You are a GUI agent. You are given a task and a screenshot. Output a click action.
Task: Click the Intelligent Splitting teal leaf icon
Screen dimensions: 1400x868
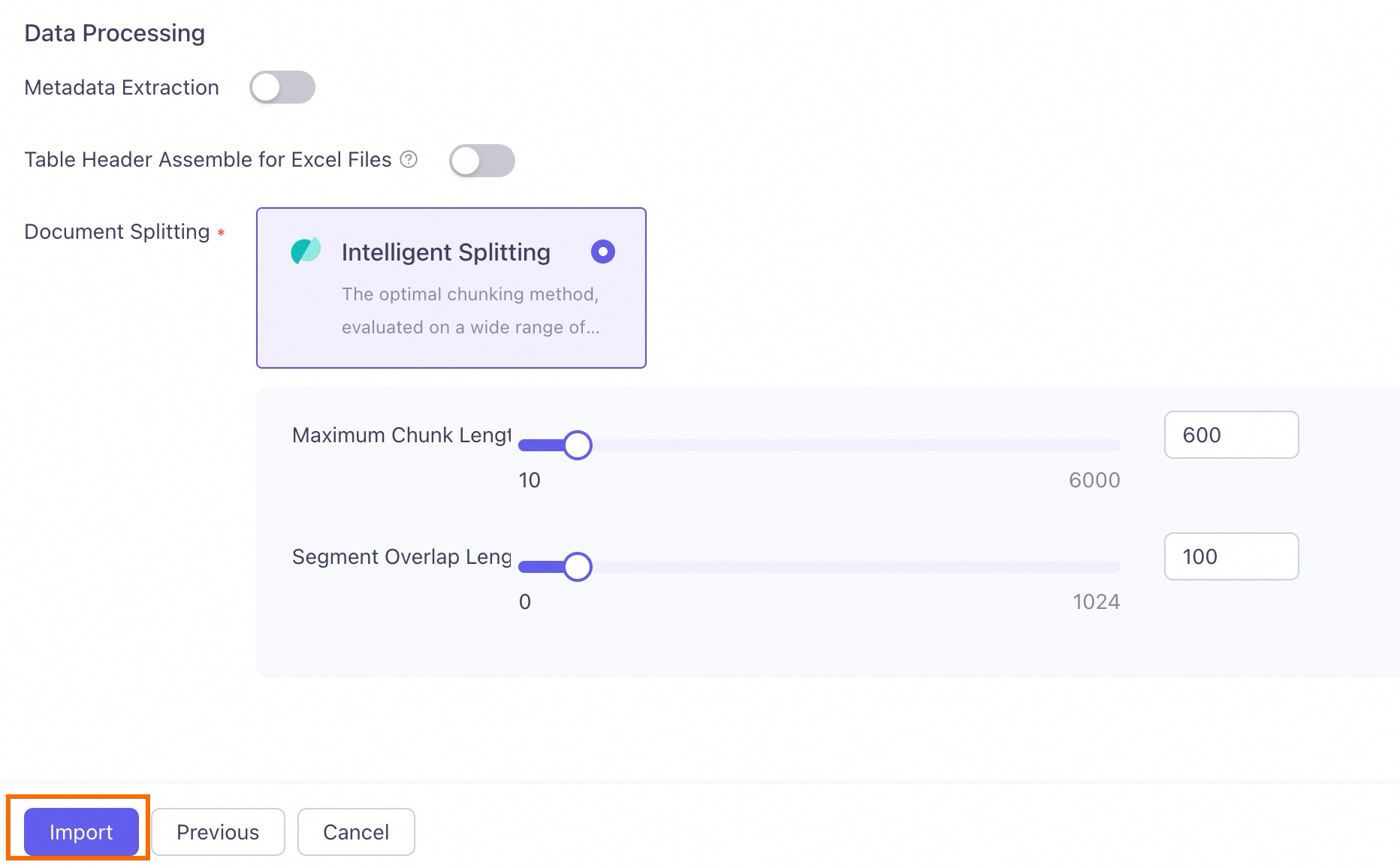306,251
